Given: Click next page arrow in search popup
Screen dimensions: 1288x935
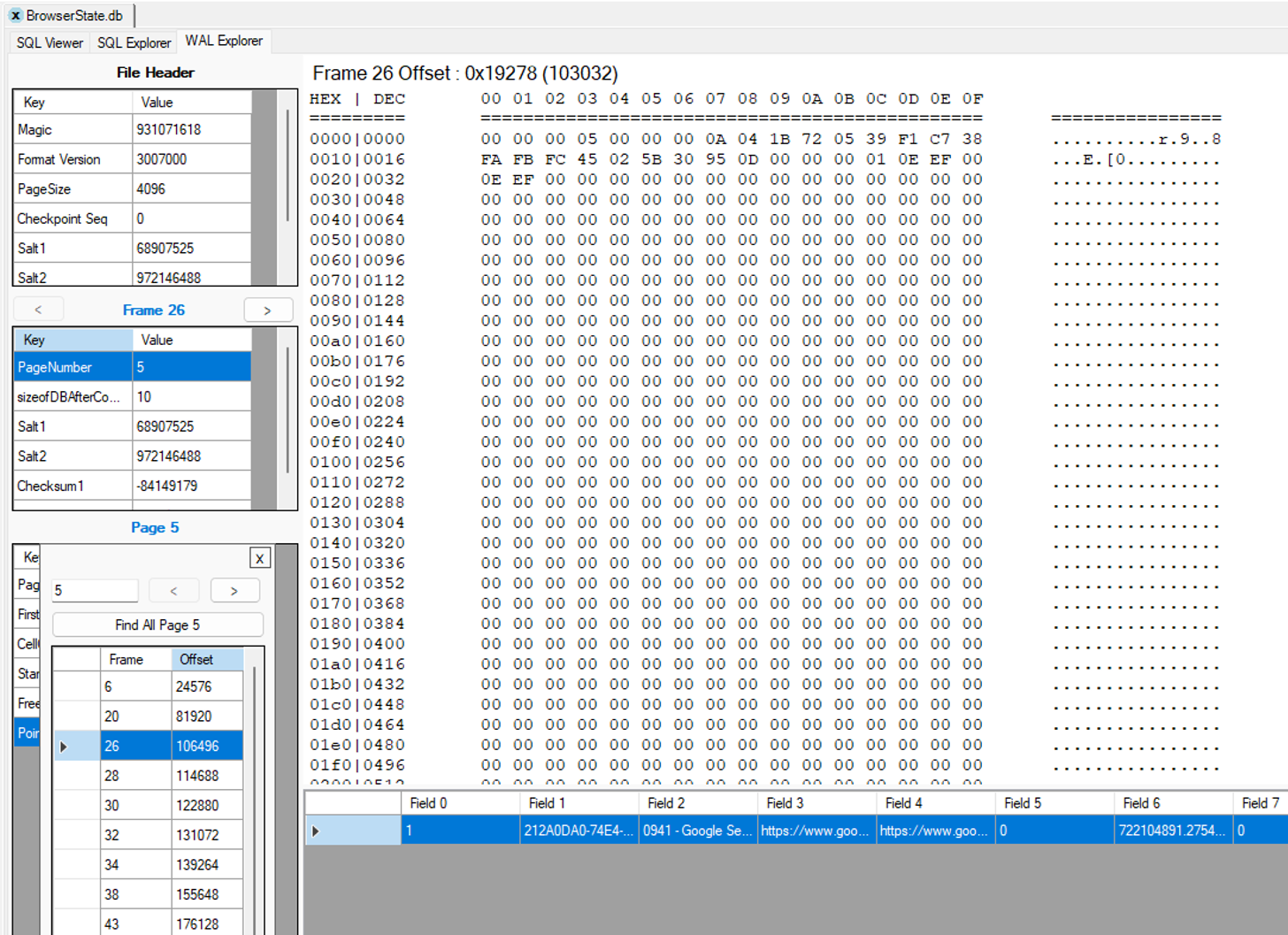Looking at the screenshot, I should pyautogui.click(x=234, y=590).
